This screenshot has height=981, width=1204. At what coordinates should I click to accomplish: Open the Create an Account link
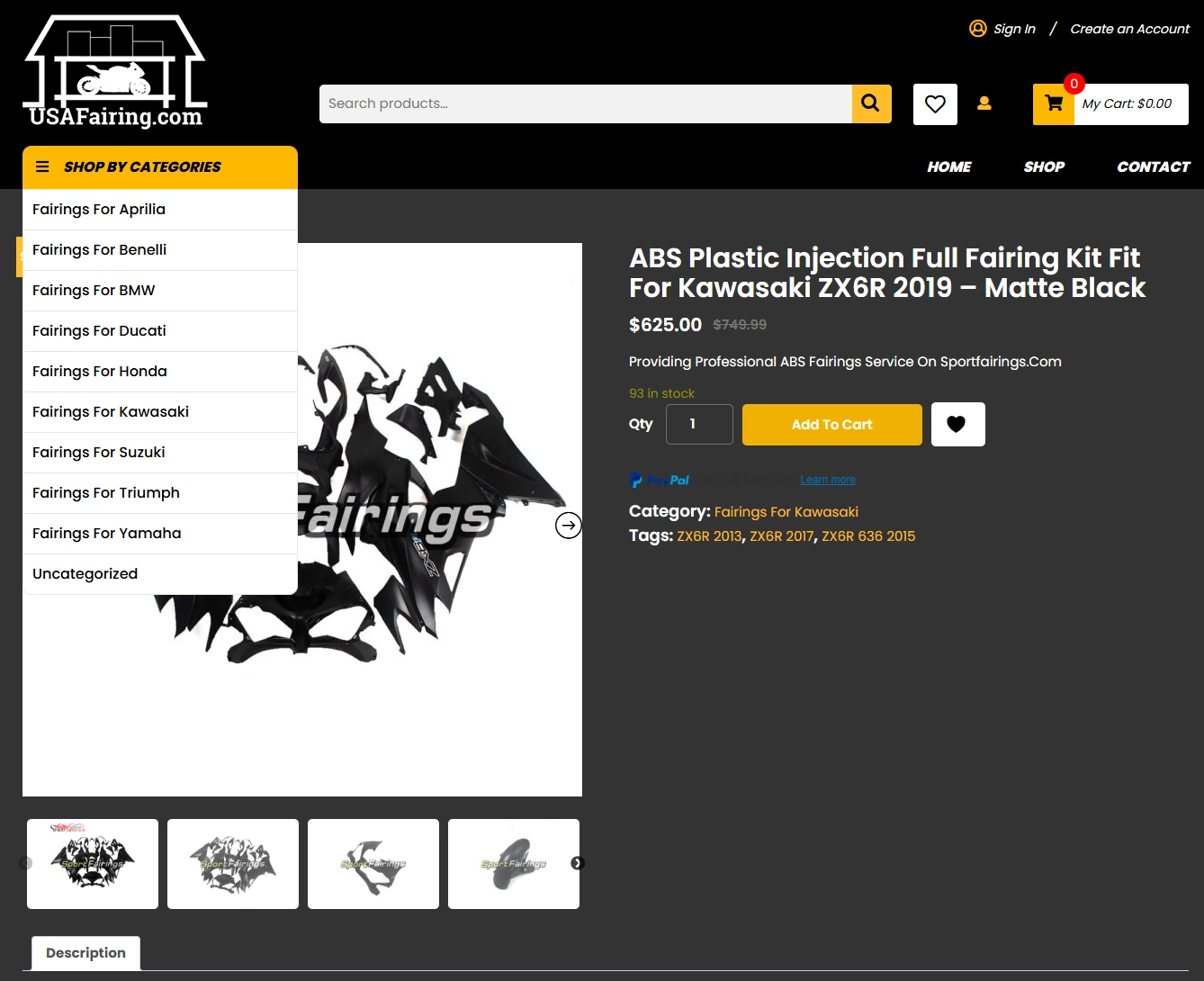[x=1129, y=29]
